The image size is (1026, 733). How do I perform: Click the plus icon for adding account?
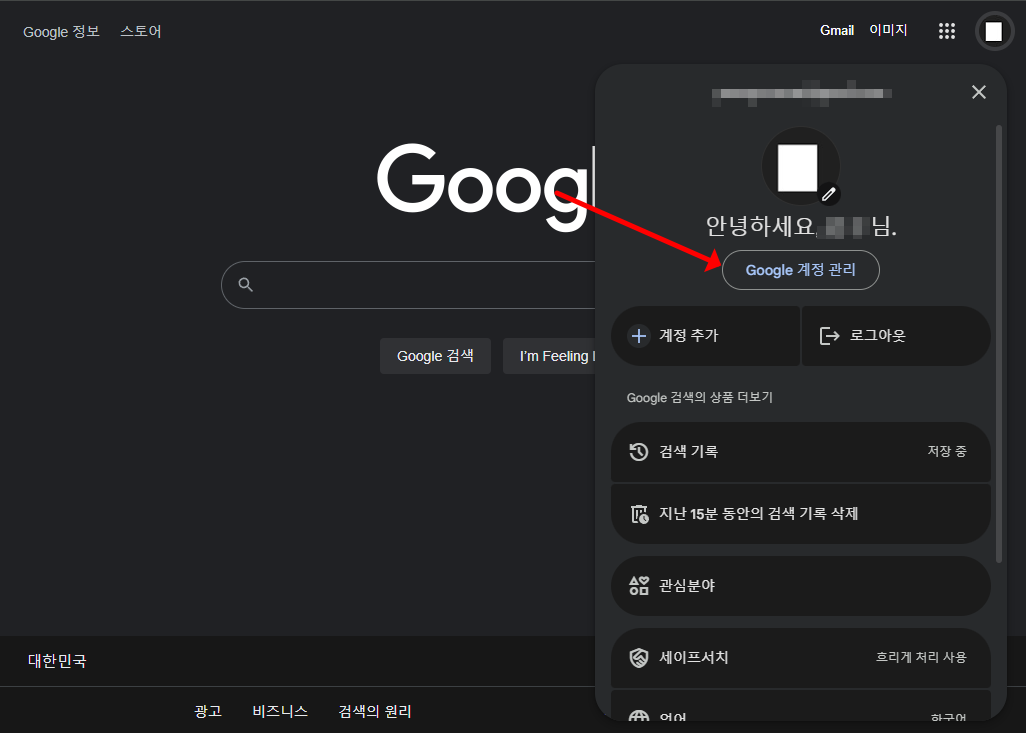(x=639, y=336)
